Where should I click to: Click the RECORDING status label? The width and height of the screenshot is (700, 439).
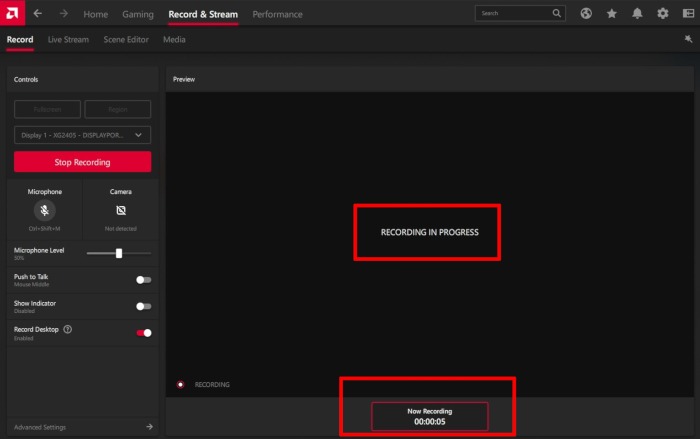[x=212, y=385]
